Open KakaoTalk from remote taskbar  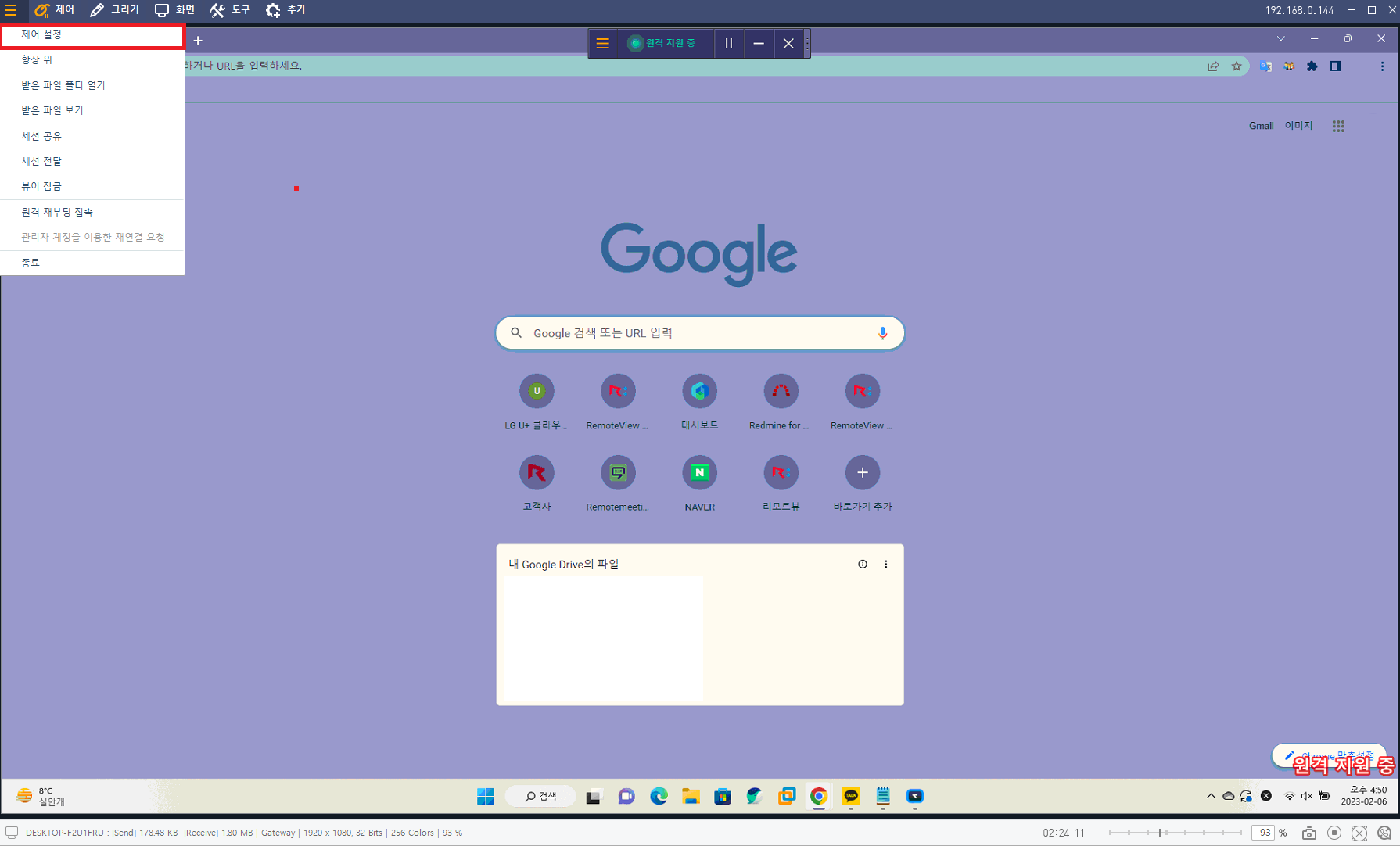coord(851,797)
